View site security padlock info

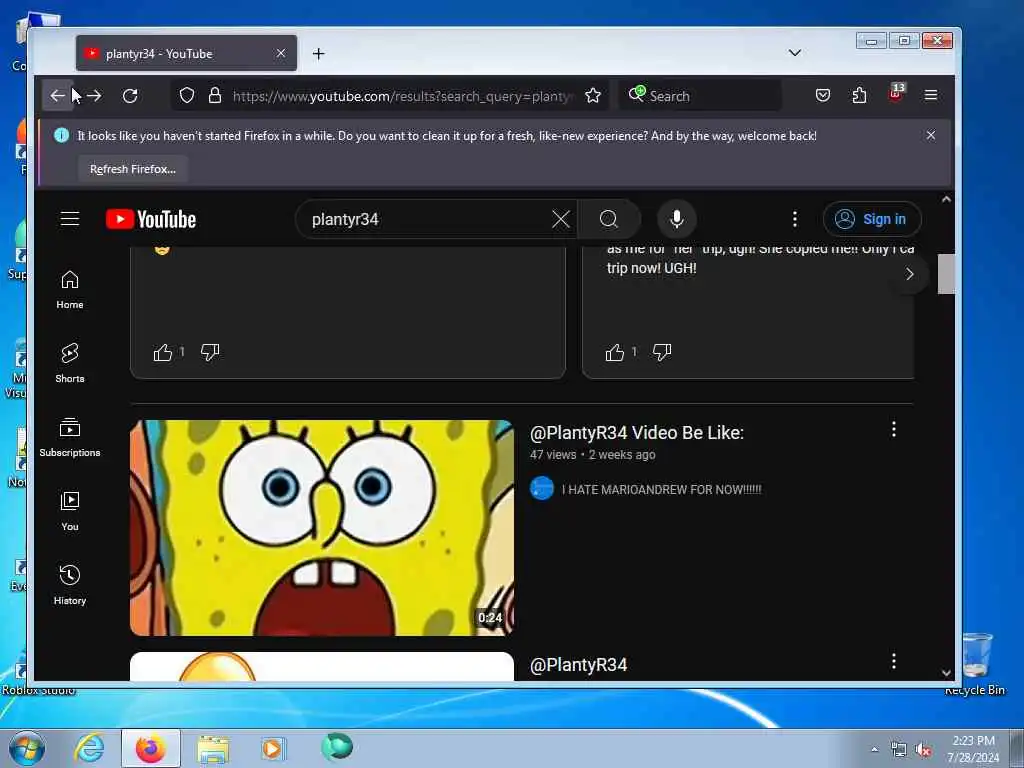(x=214, y=96)
